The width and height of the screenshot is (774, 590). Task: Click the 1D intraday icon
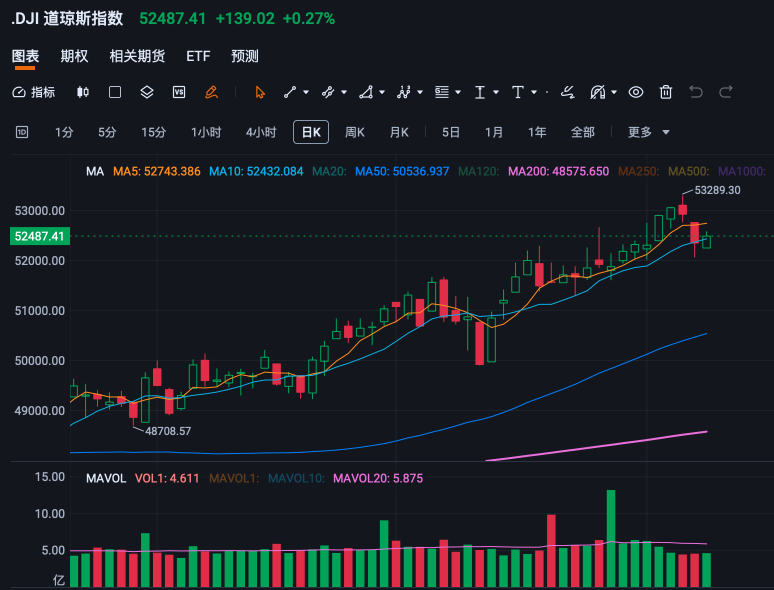22,132
